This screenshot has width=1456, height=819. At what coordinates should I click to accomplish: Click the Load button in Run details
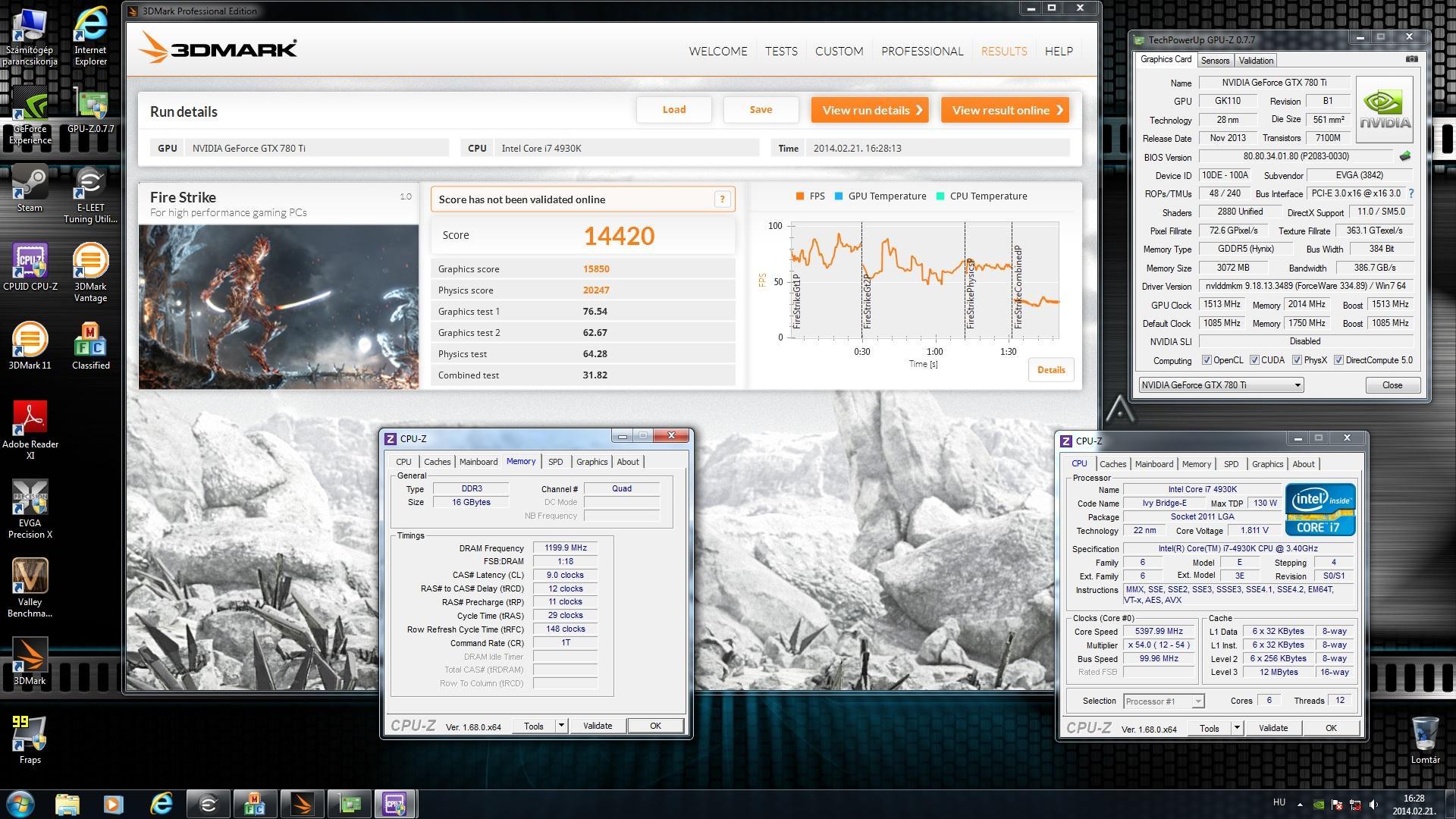[x=674, y=110]
